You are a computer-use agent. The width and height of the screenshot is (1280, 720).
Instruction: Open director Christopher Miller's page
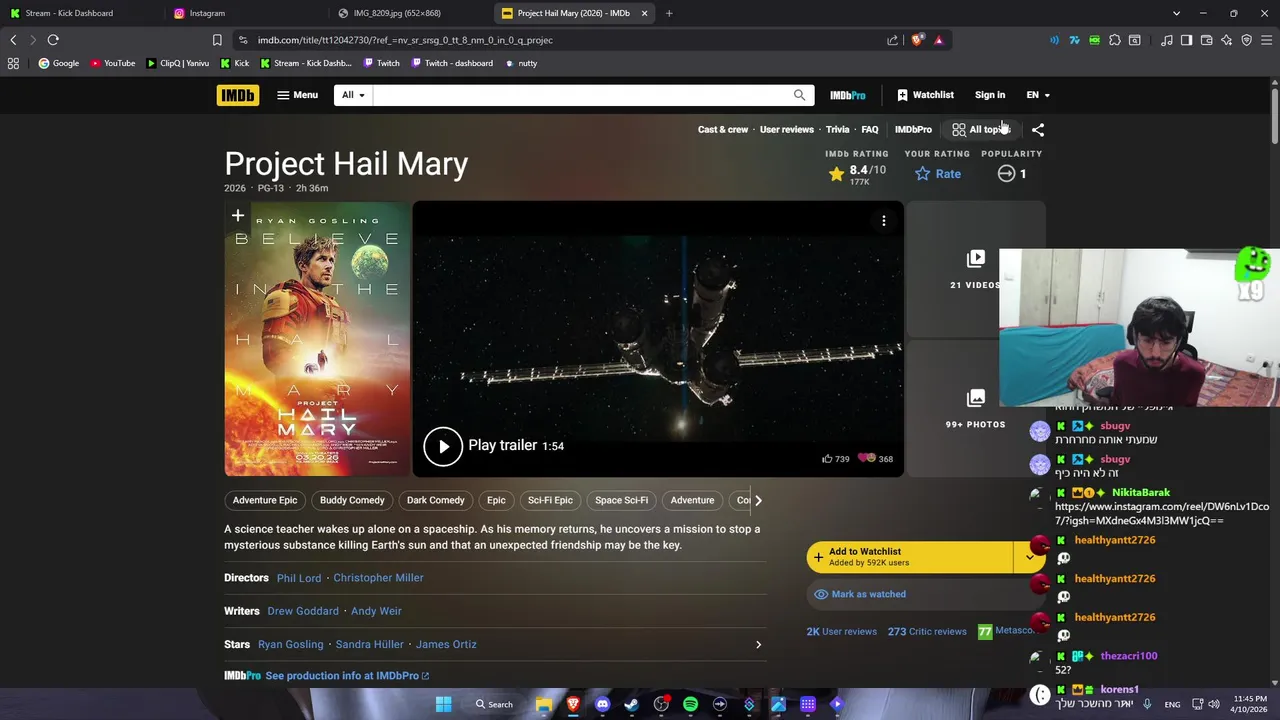(x=378, y=578)
